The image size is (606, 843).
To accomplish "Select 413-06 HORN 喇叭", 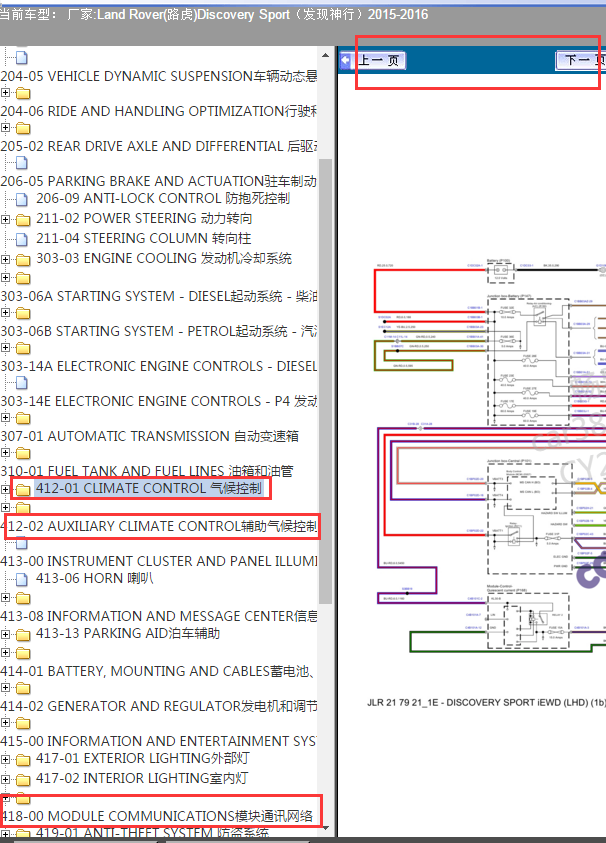I will [x=95, y=578].
